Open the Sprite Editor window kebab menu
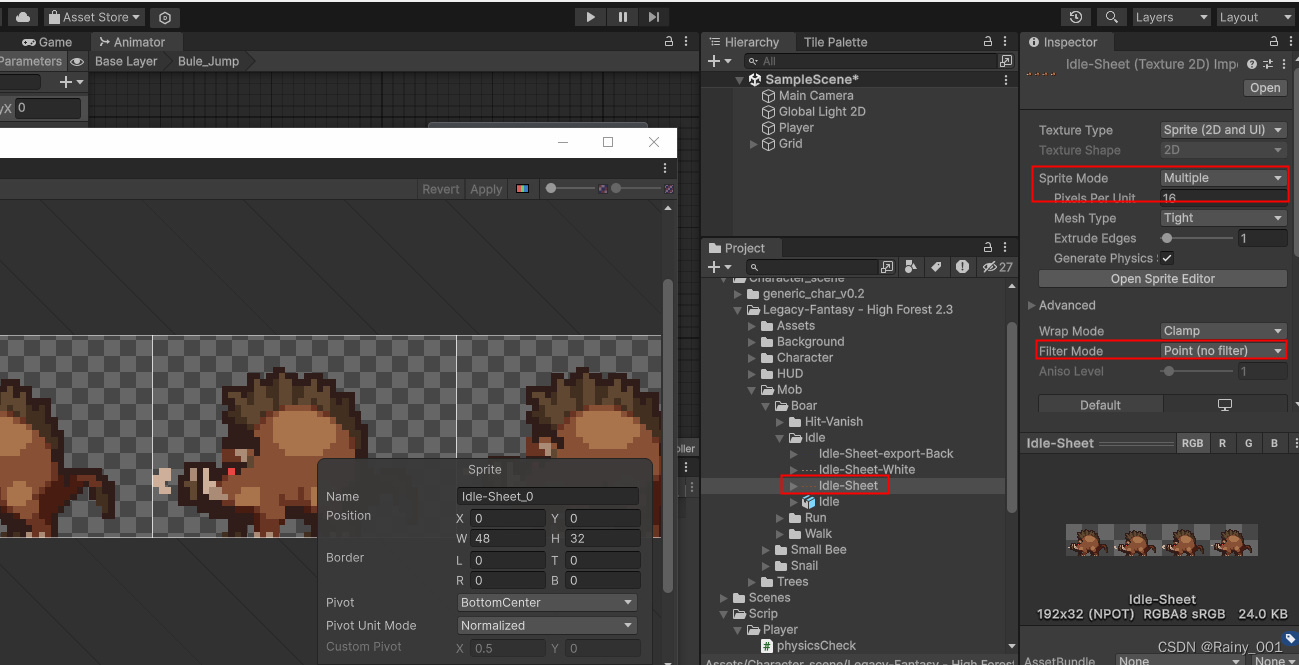Screen dimensions: 1299x665 [665, 168]
